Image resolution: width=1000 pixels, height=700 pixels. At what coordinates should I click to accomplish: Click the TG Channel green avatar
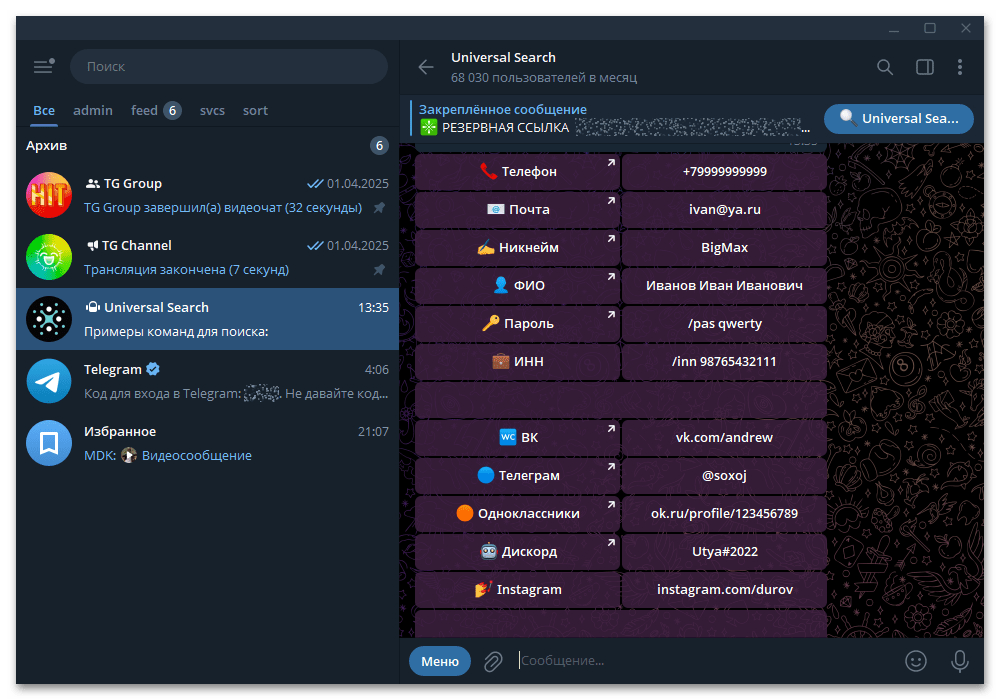point(49,257)
